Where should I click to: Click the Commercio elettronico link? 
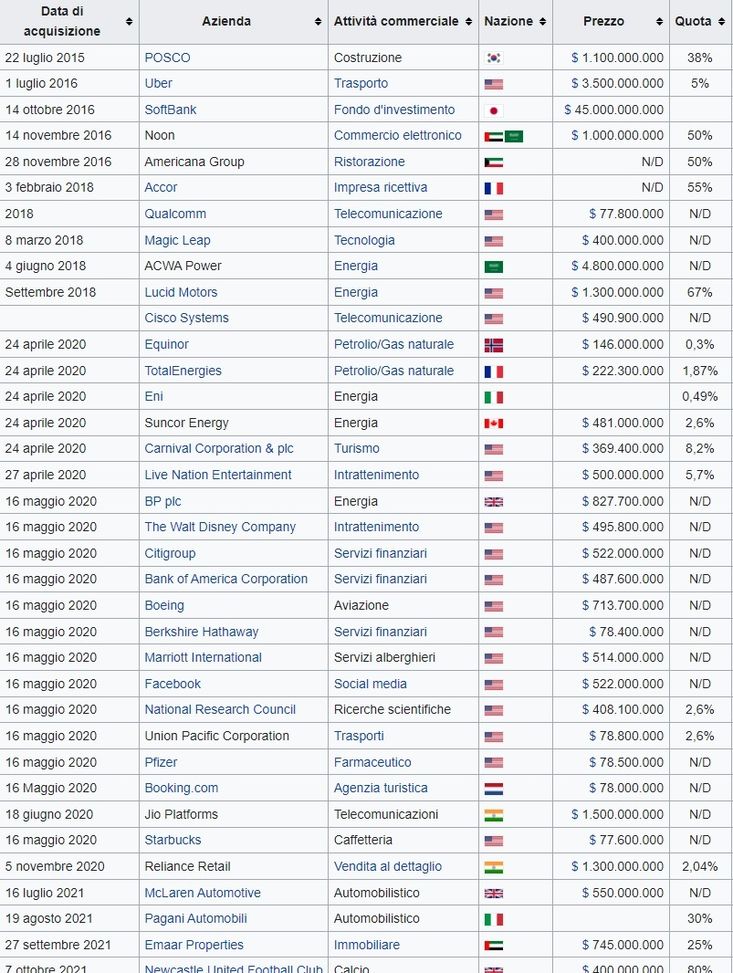pos(397,136)
